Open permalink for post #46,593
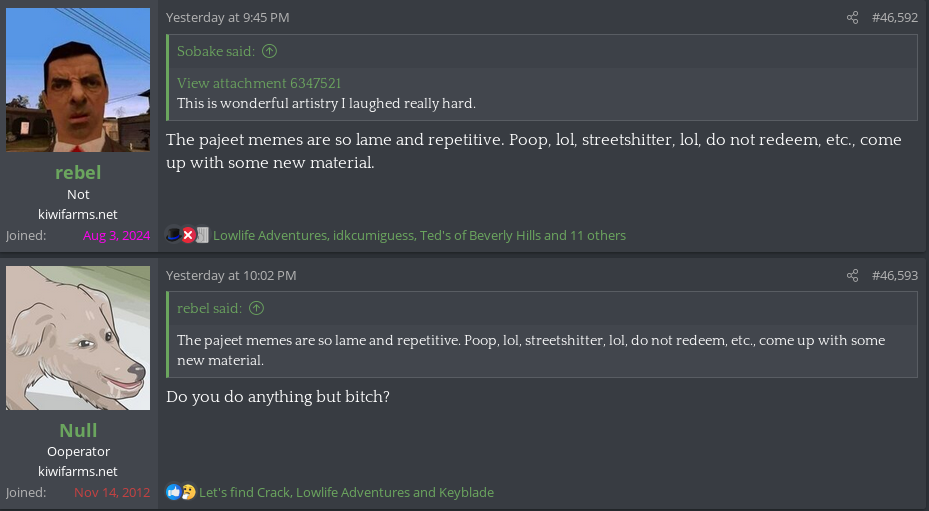The height and width of the screenshot is (511, 929). [894, 276]
